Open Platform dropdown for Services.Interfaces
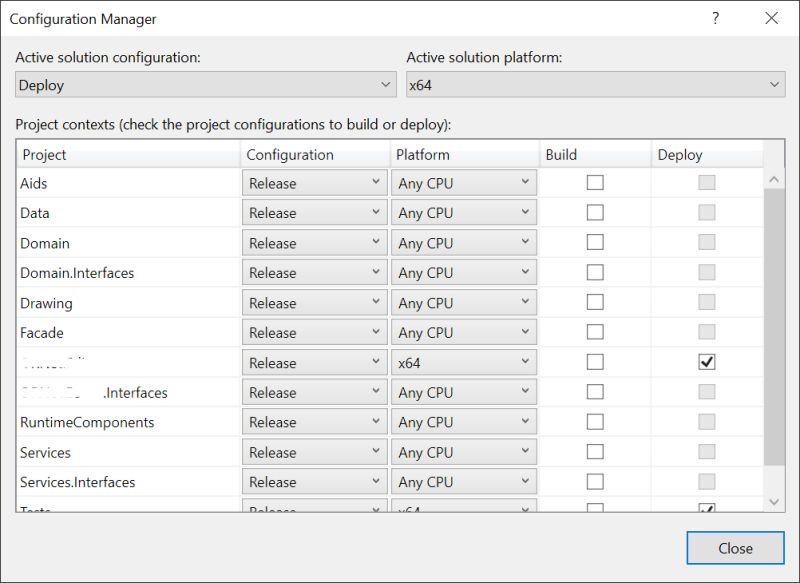The width and height of the screenshot is (800, 583). (x=465, y=482)
